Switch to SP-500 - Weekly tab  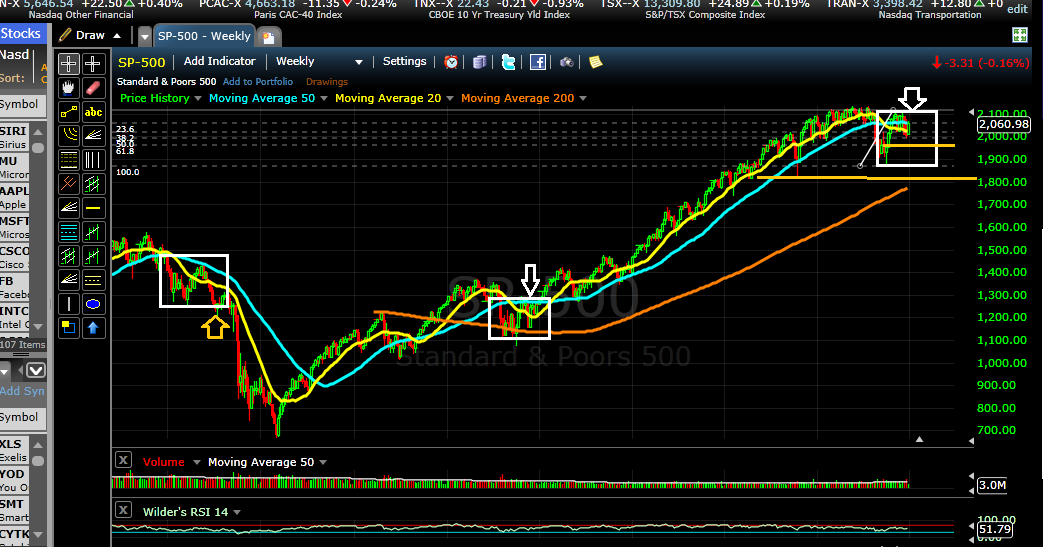[x=204, y=36]
